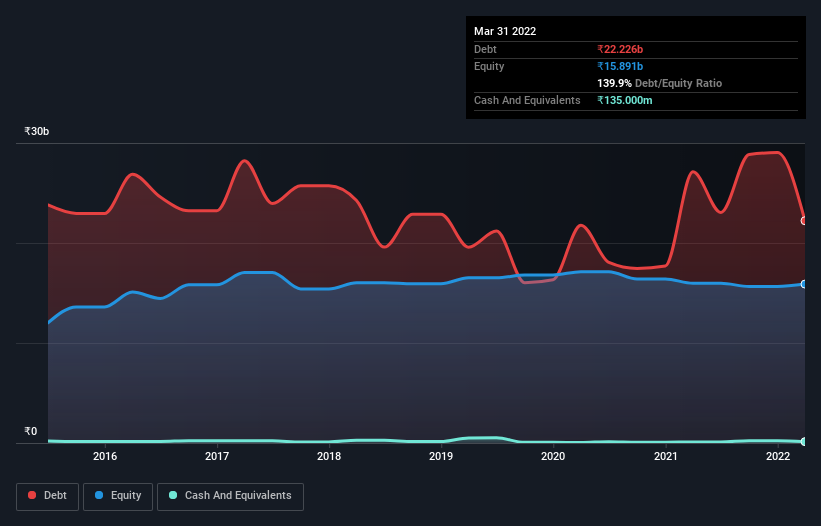This screenshot has width=821, height=526.
Task: Click the Debt row label in tooltip
Action: 485,49
